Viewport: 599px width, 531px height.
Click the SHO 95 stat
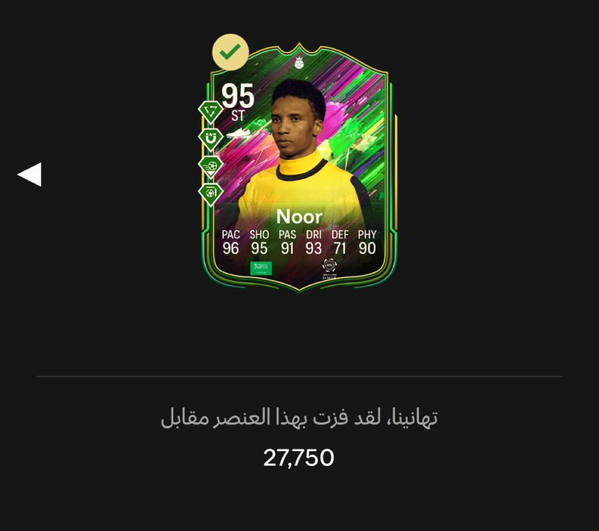click(x=259, y=242)
